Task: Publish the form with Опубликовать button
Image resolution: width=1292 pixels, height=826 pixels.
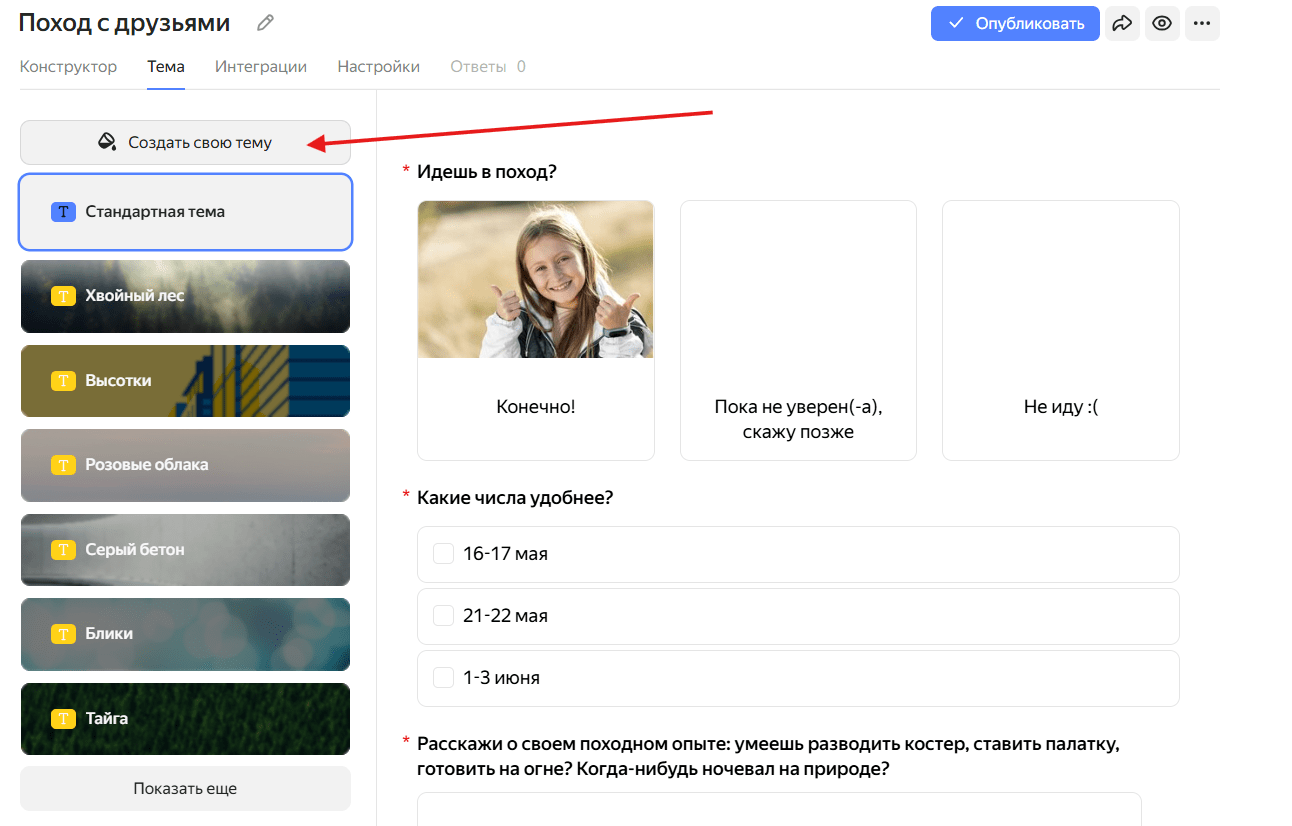Action: tap(1015, 23)
